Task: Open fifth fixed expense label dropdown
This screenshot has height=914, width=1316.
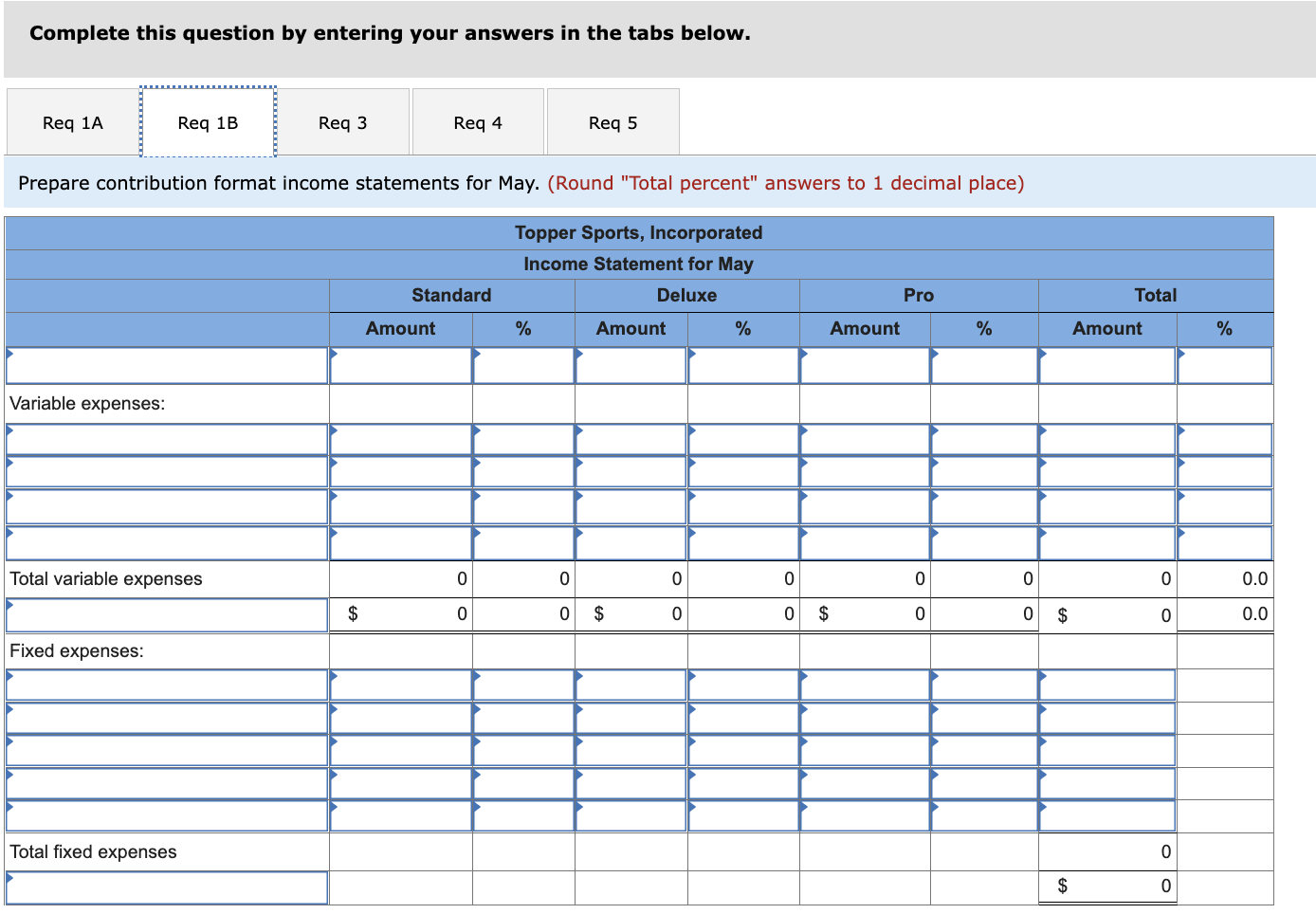Action: [167, 816]
